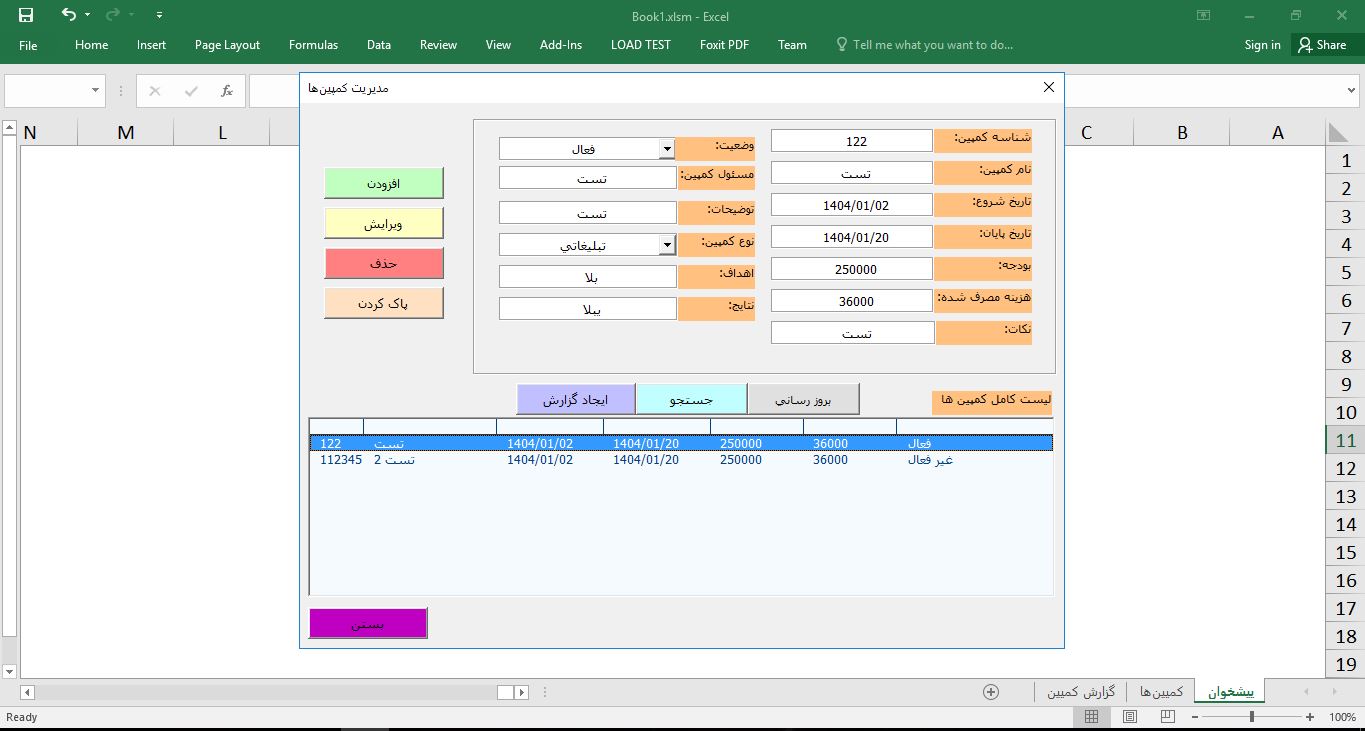Click the اهداف field containing بلا

(588, 277)
